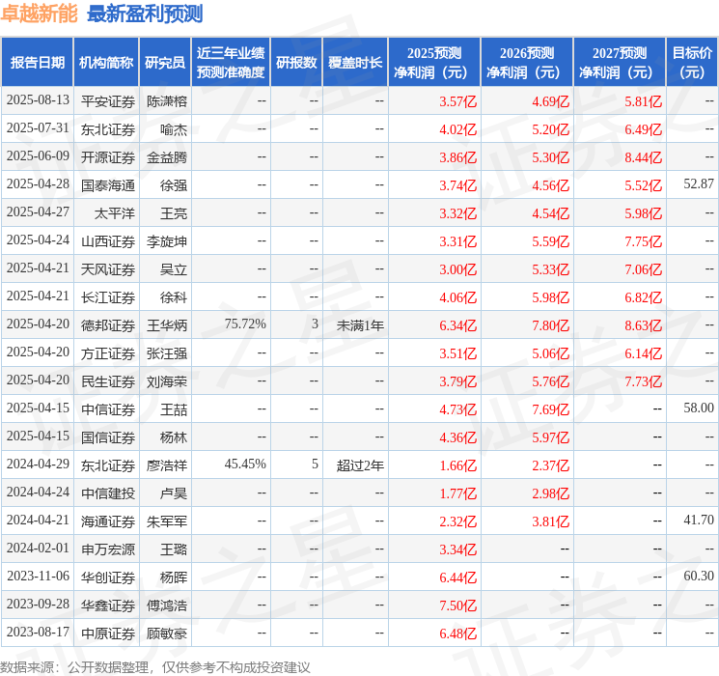Click 7.73亿 2027 forecast value

[x=643, y=381]
